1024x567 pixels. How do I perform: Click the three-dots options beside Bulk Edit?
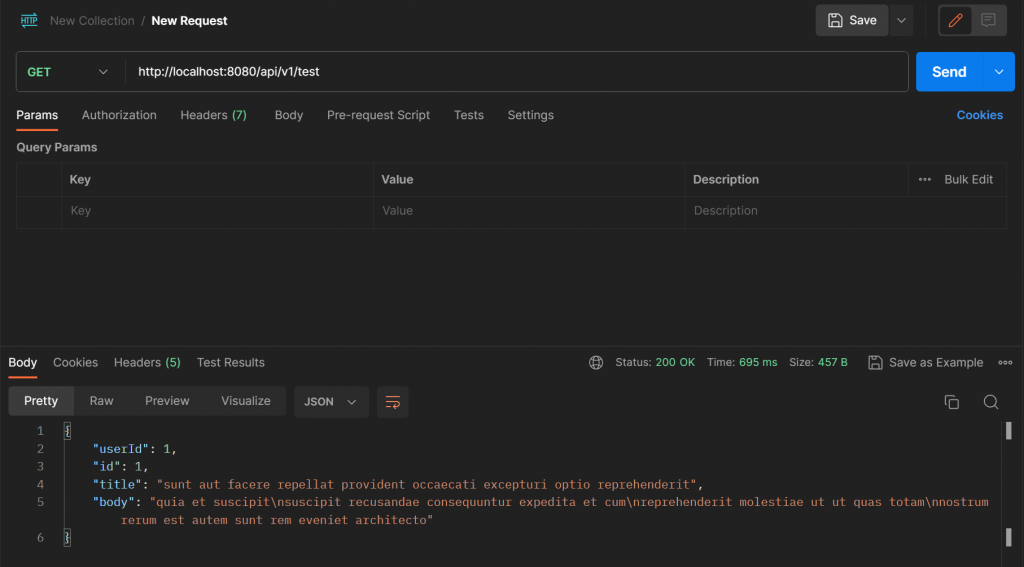coord(925,180)
